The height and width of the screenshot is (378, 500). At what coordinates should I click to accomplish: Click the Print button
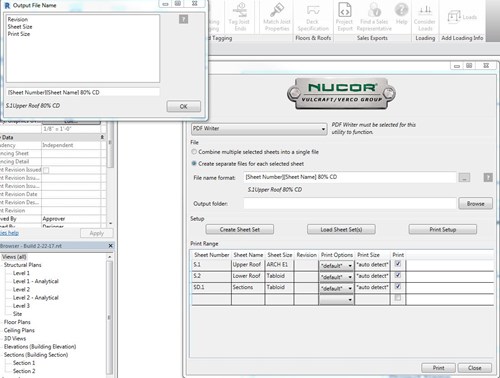(438, 368)
